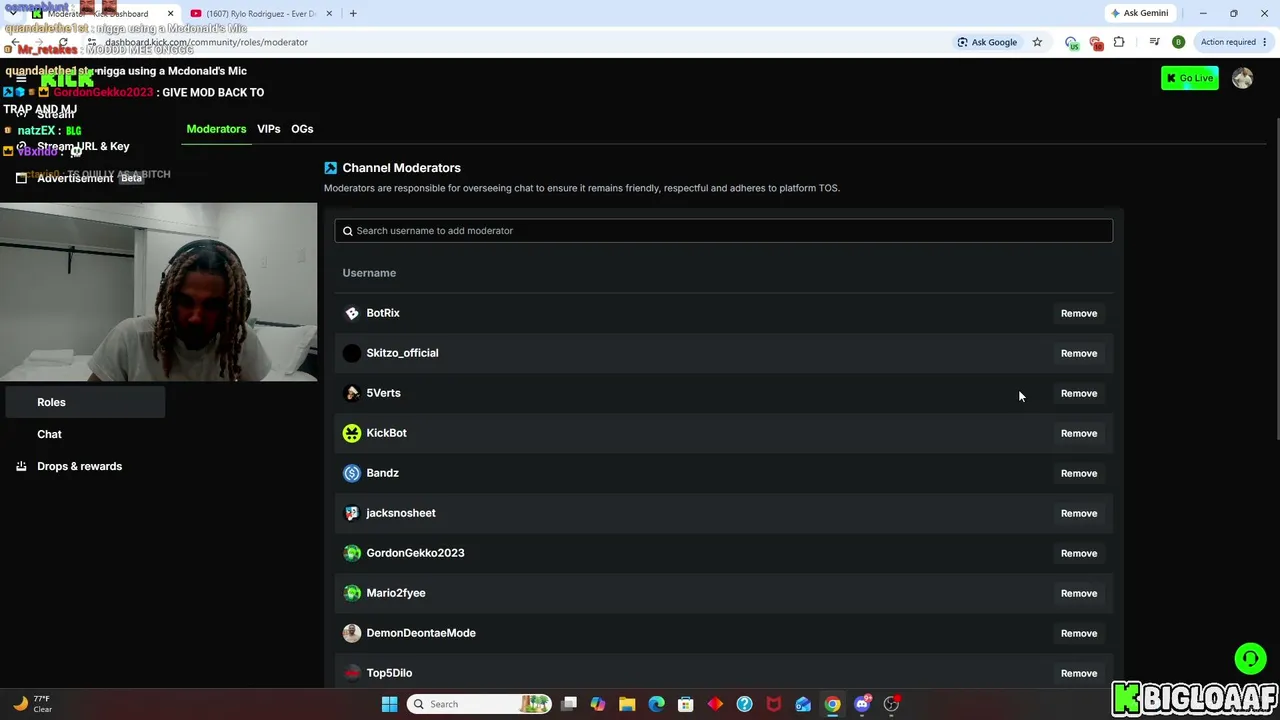The height and width of the screenshot is (720, 1280).
Task: Remove KickBot as moderator
Action: tap(1079, 433)
